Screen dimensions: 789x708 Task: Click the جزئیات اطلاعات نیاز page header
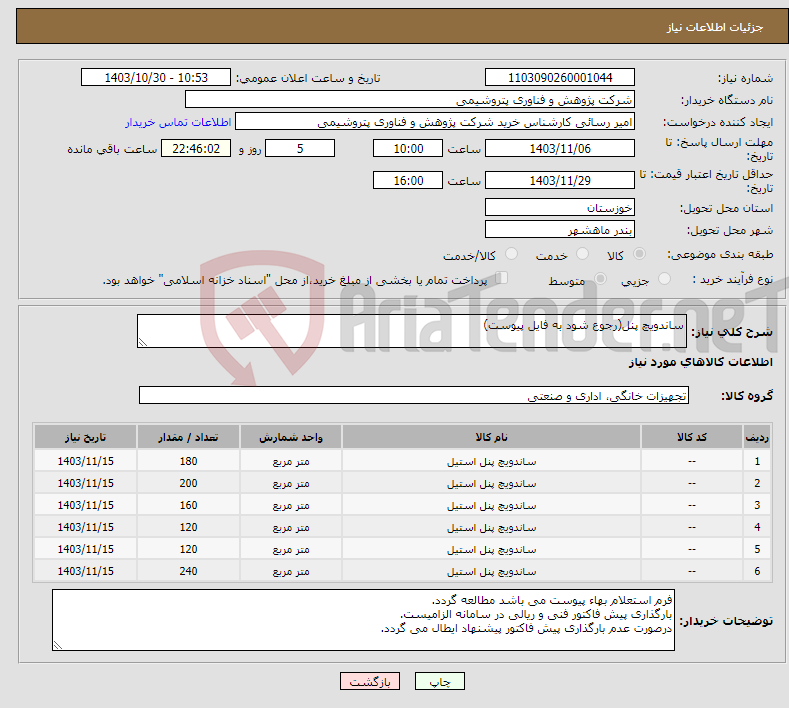[715, 27]
